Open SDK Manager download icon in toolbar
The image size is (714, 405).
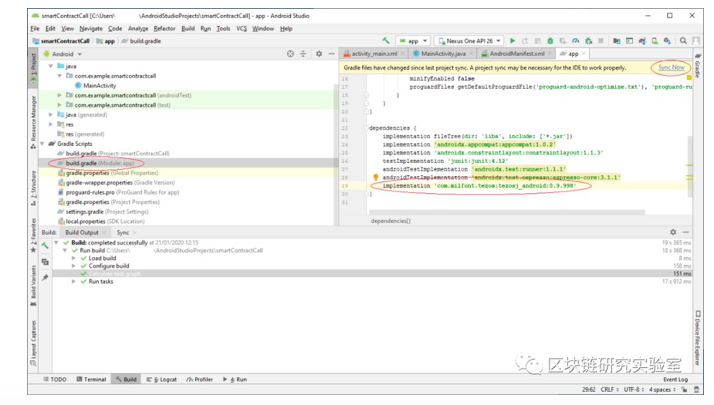pos(667,41)
